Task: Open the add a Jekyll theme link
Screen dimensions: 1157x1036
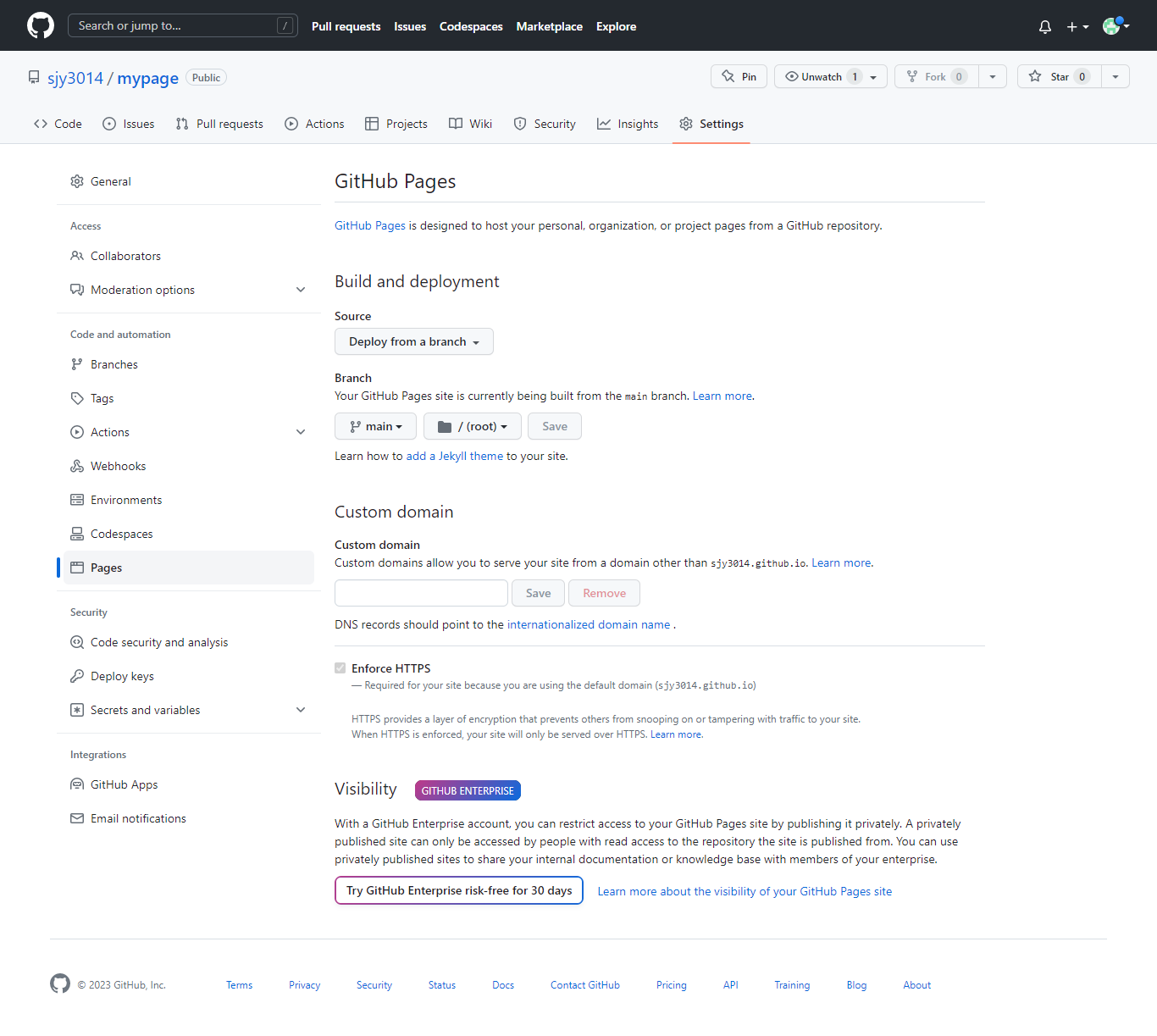Action: [x=455, y=456]
